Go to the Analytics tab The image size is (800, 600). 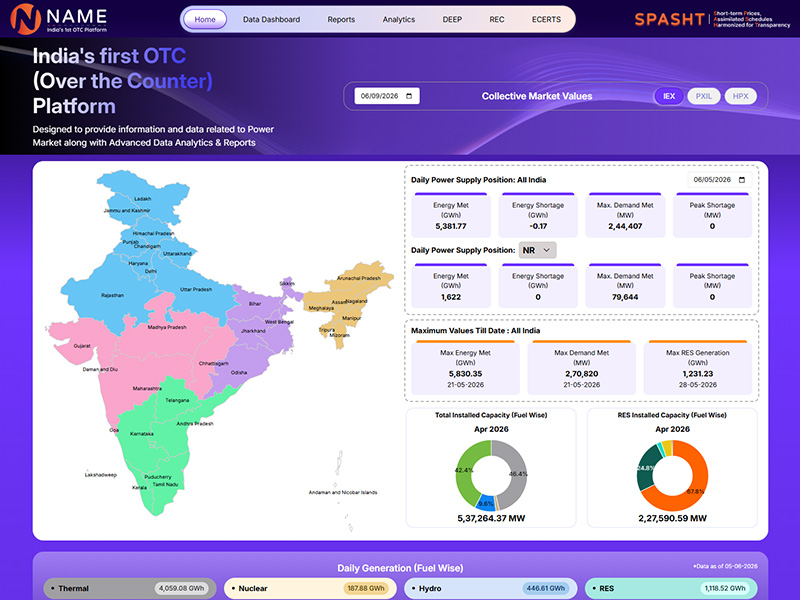tap(399, 19)
